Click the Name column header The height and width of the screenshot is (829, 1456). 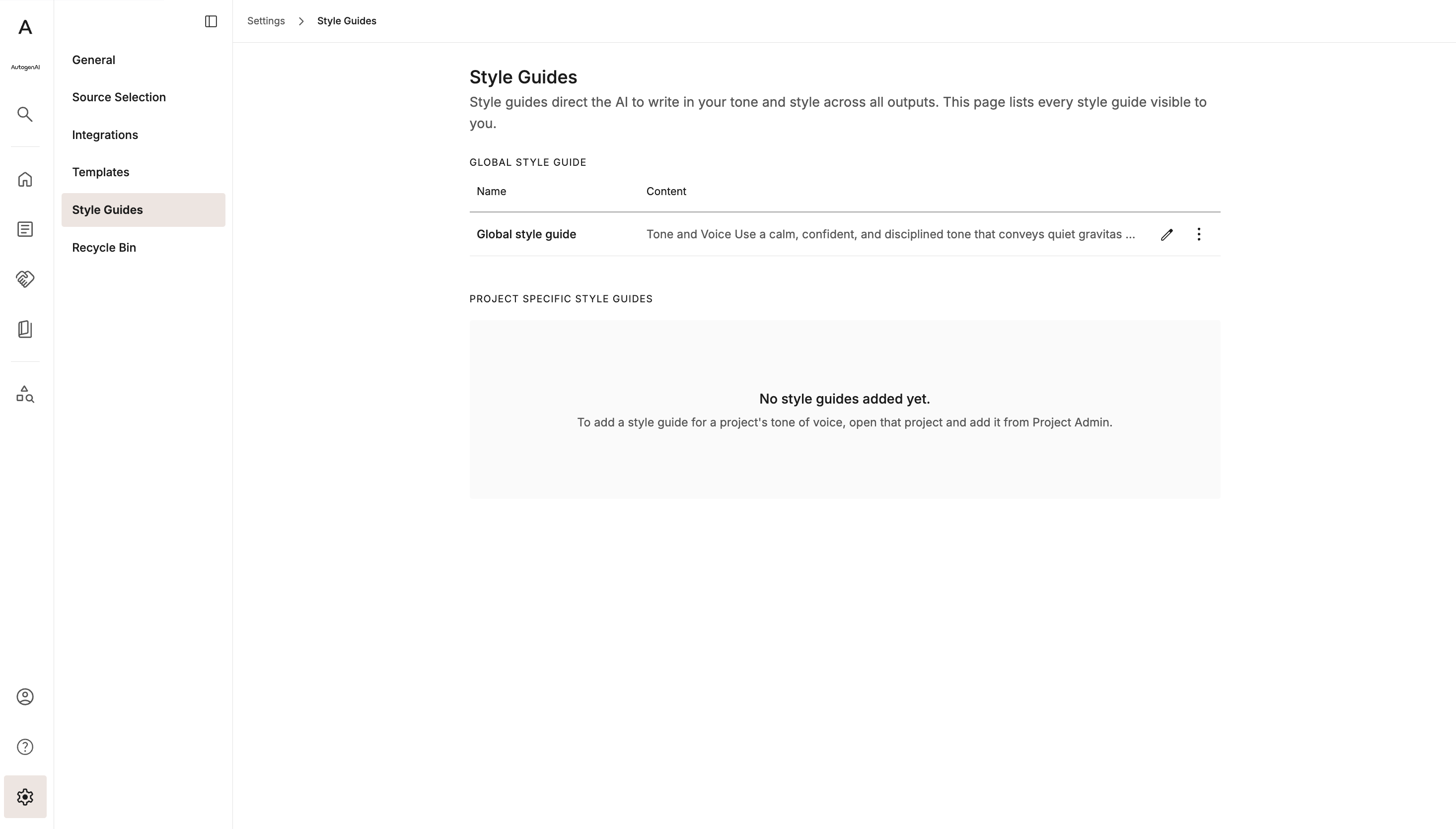tap(492, 191)
